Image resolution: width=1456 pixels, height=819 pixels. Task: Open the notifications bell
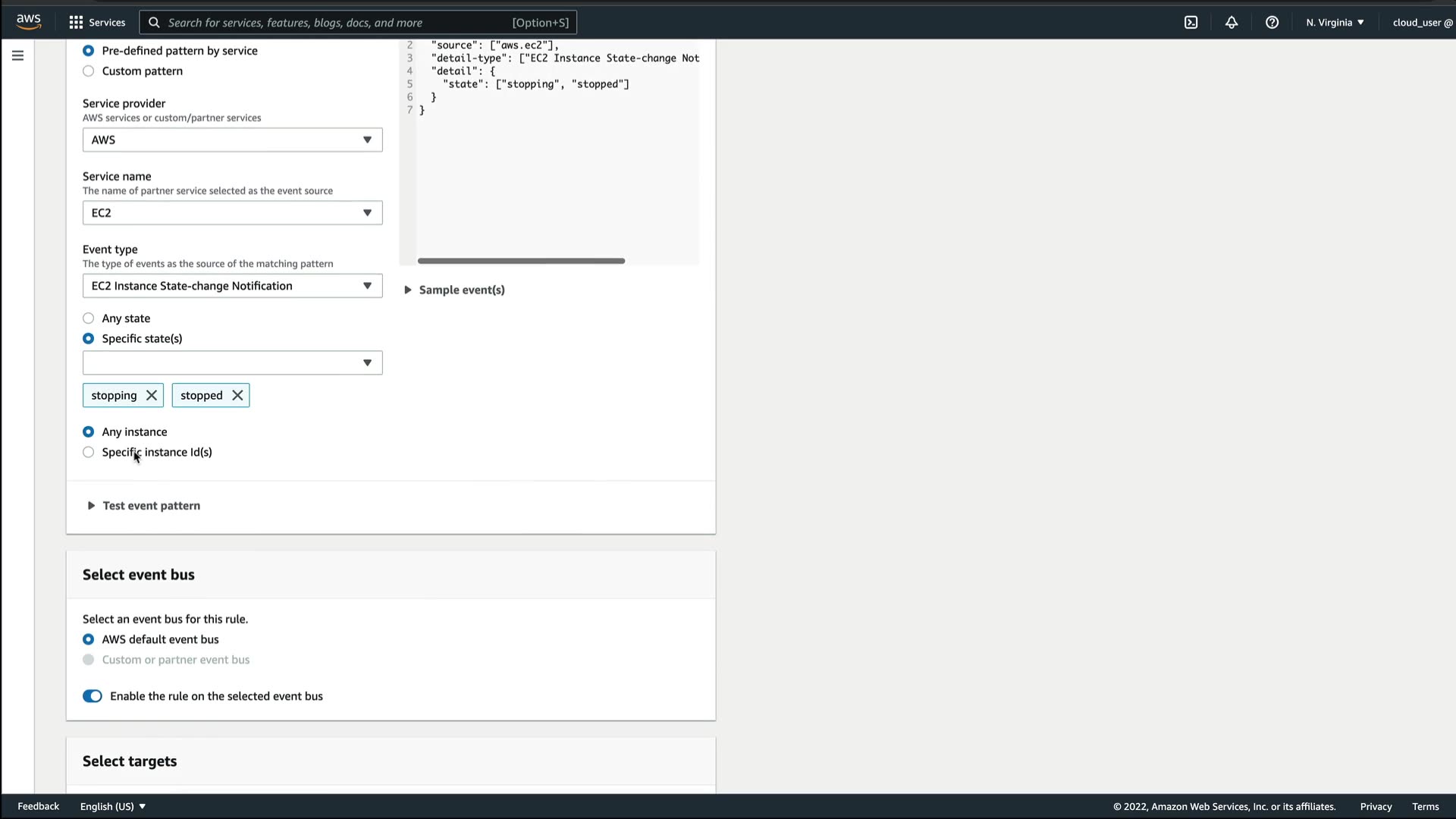1232,23
